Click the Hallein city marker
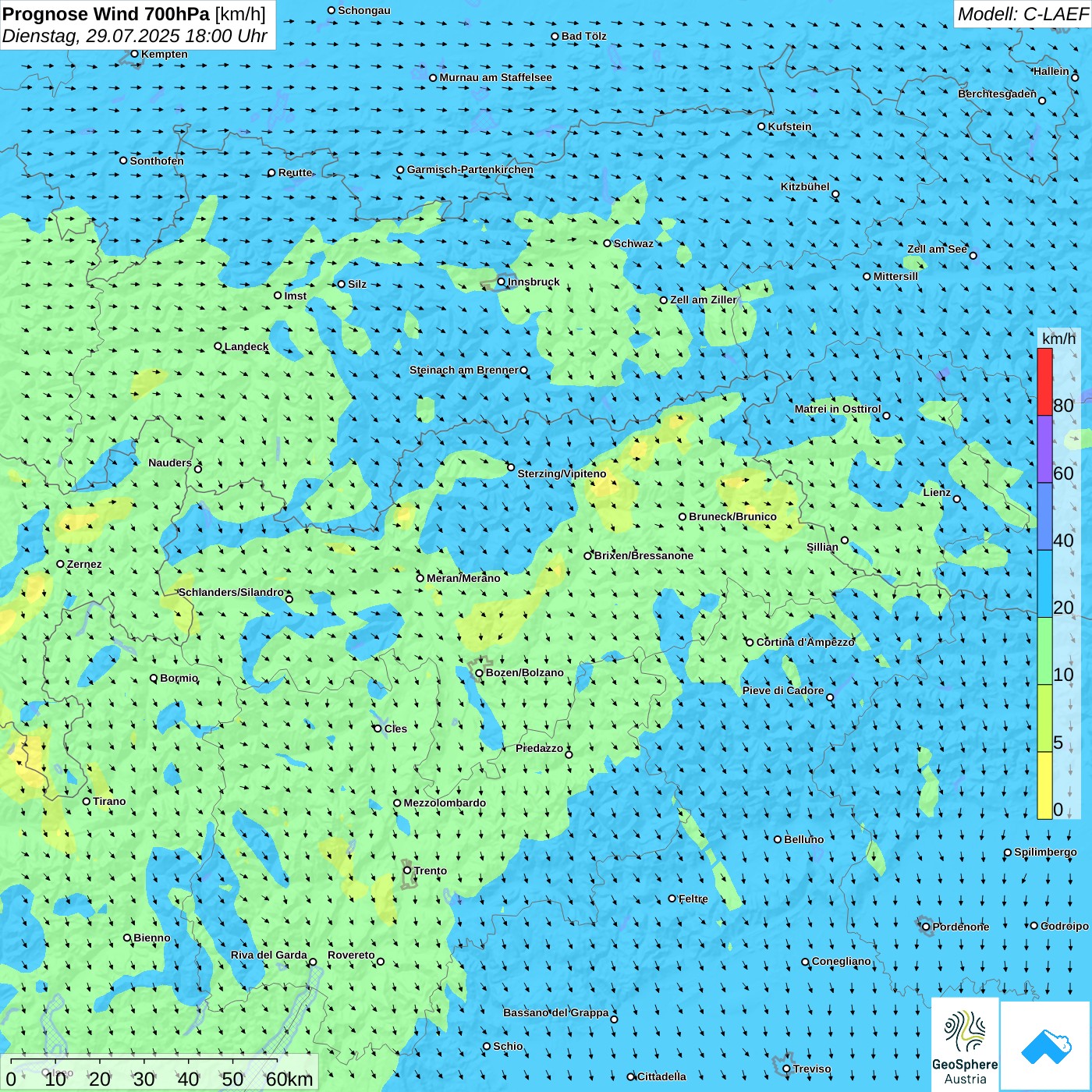 tap(1075, 77)
